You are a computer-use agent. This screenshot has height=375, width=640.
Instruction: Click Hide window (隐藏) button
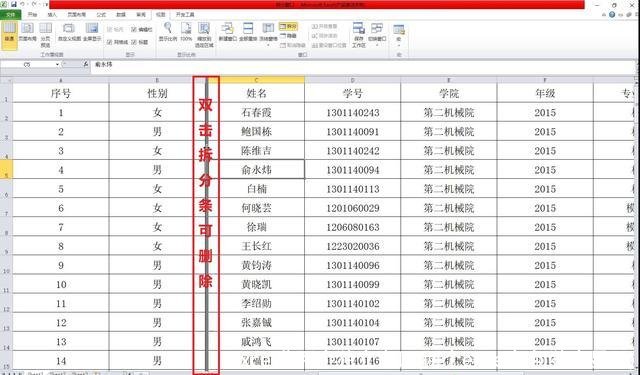[x=288, y=36]
